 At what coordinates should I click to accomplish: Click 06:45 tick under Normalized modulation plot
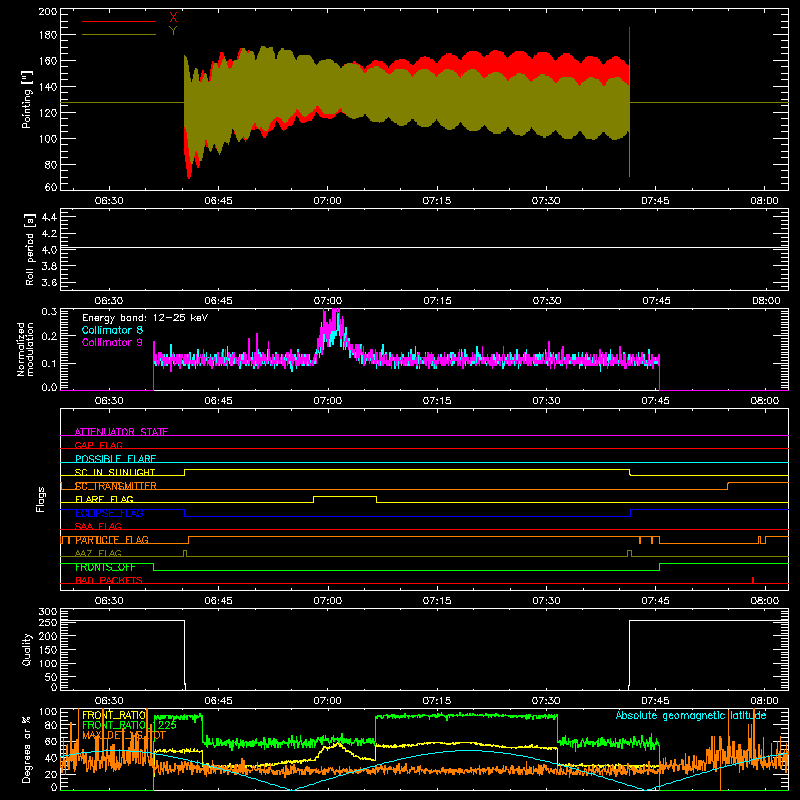click(218, 401)
